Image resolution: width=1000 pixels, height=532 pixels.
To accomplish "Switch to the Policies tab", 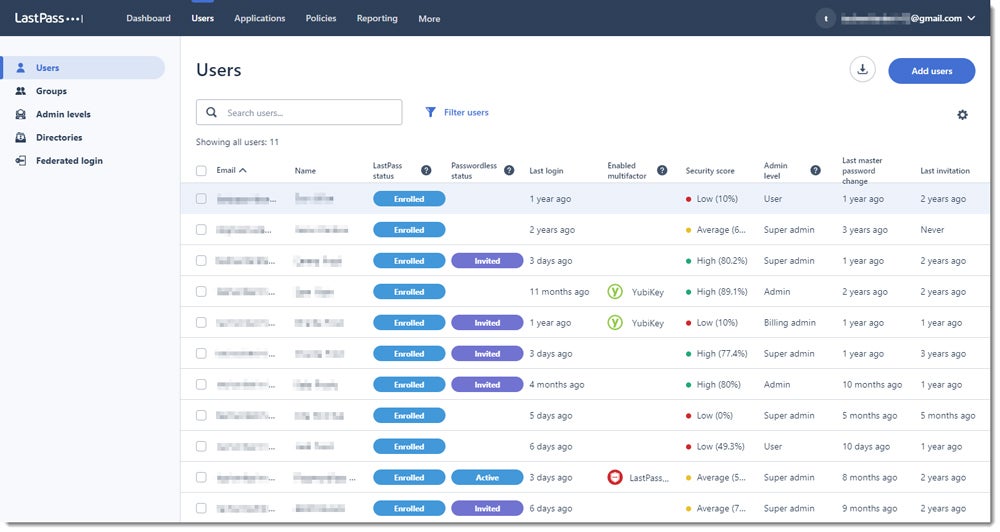I will (x=321, y=18).
